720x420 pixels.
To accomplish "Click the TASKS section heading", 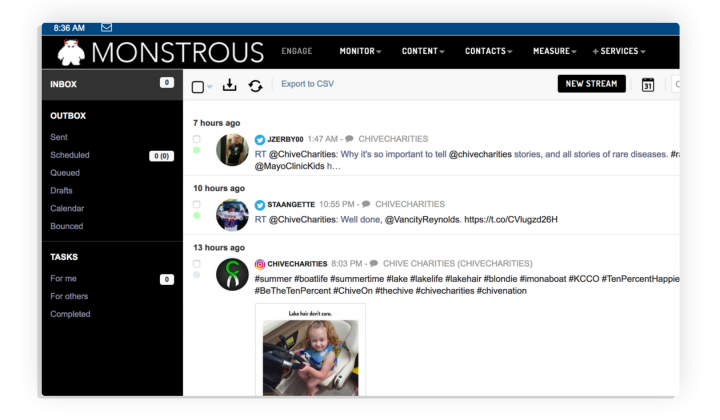I will (64, 257).
